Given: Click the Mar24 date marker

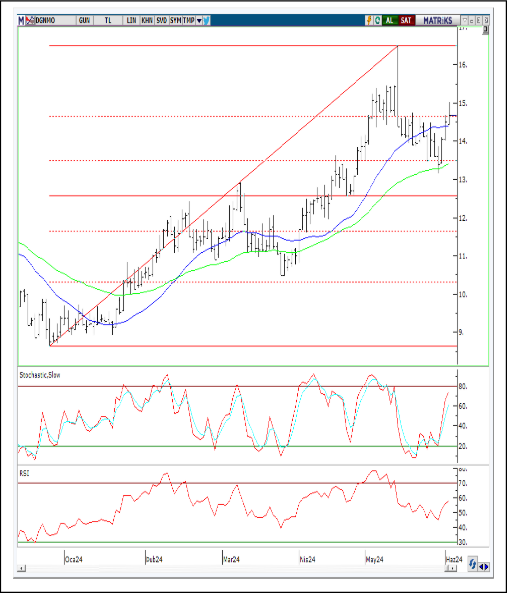Looking at the screenshot, I should tap(231, 559).
